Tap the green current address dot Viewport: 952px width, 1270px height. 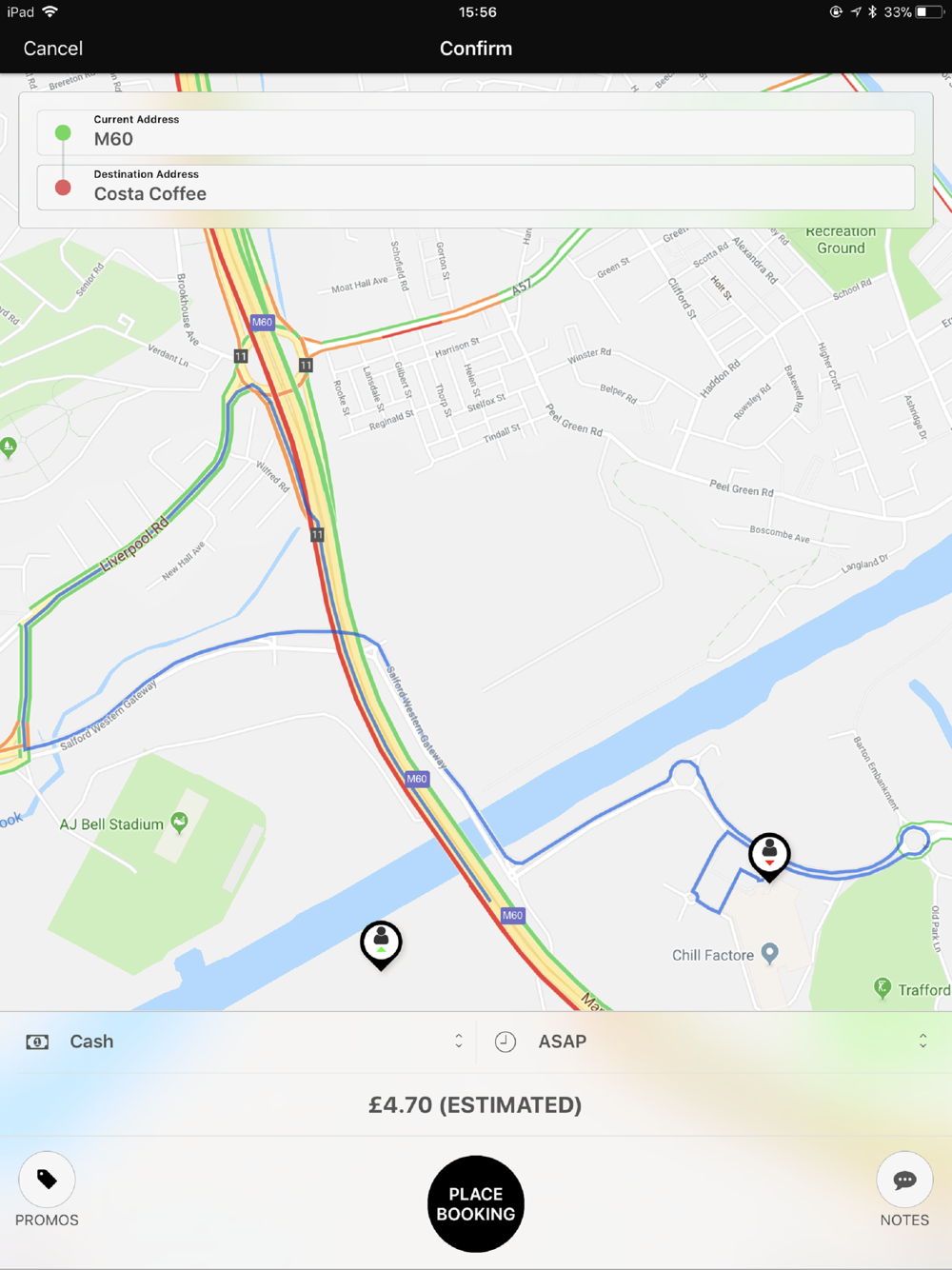(x=63, y=132)
